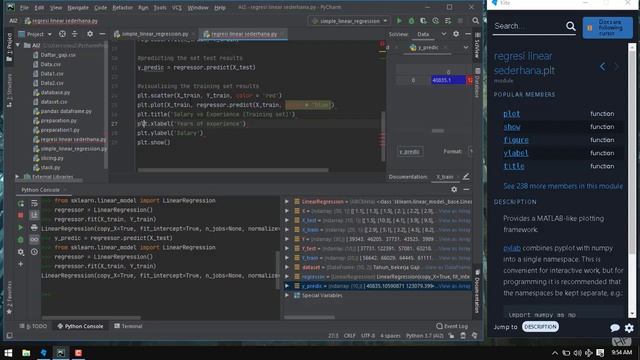This screenshot has height=360, width=640.
Task: Collapse all in Project panel
Action: click(x=75, y=34)
